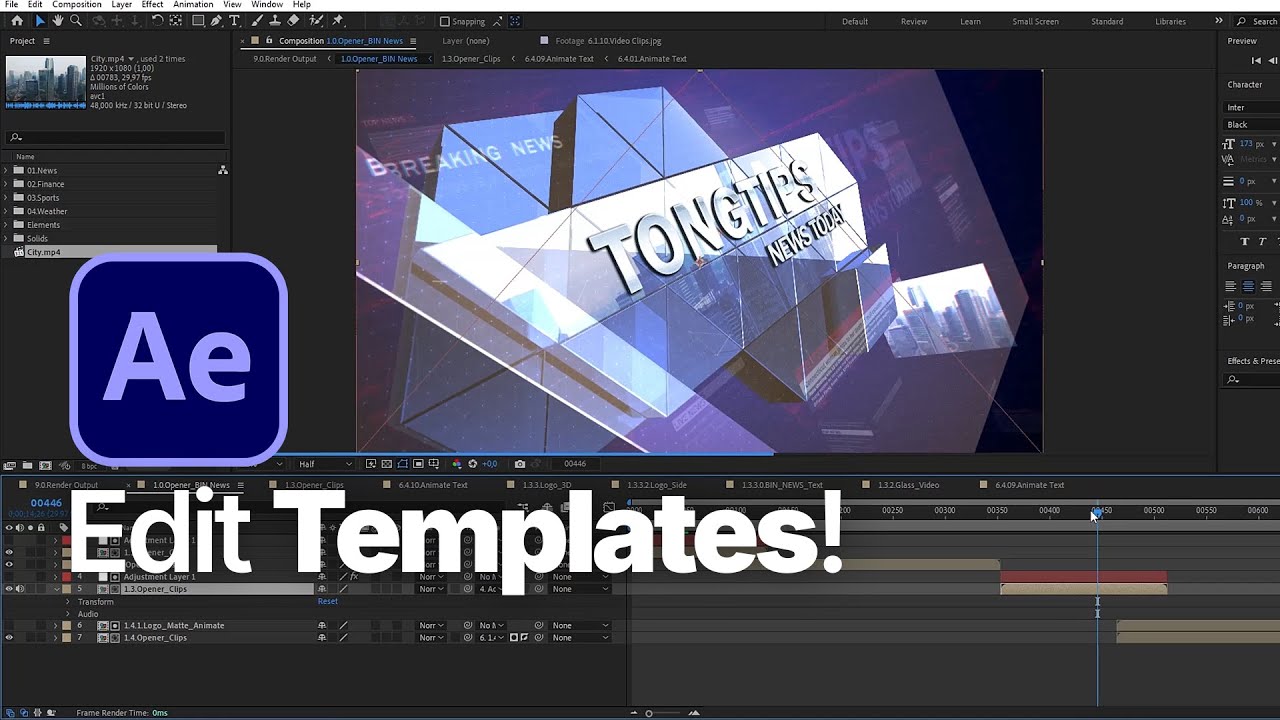Image resolution: width=1280 pixels, height=720 pixels.
Task: Open the Composition menu
Action: 77,5
